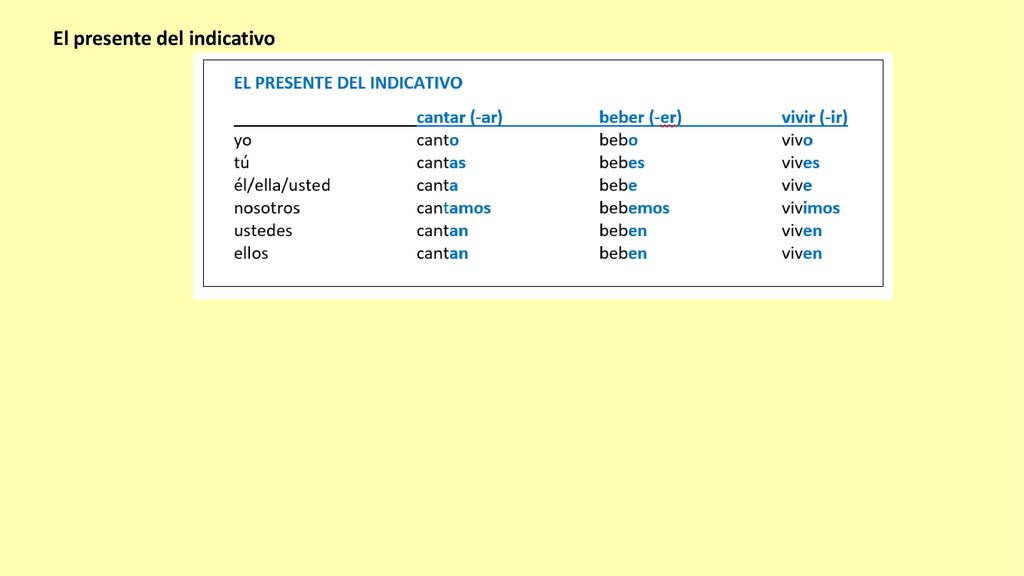Click 'cantan' in the ellos row
The width and height of the screenshot is (1024, 576).
tap(442, 253)
